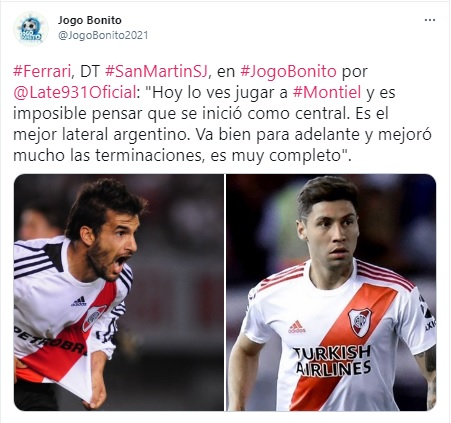
Task: Open the @JogoBonito2021 handle
Action: pos(103,35)
